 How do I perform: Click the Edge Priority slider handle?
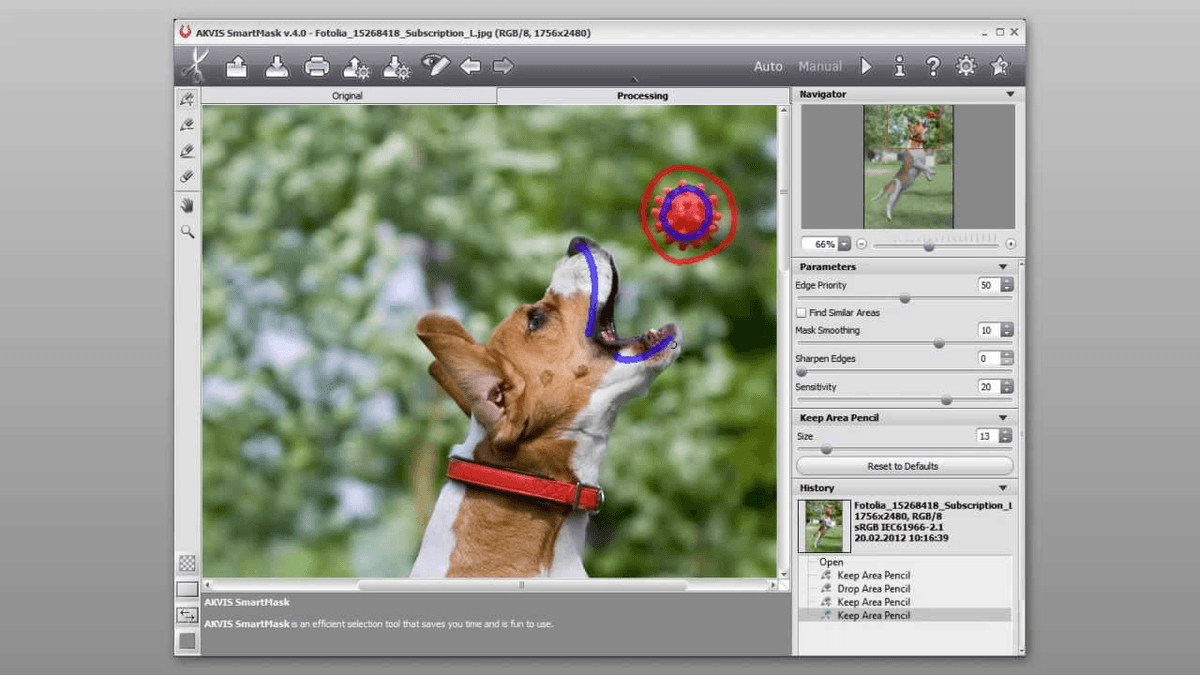[905, 298]
